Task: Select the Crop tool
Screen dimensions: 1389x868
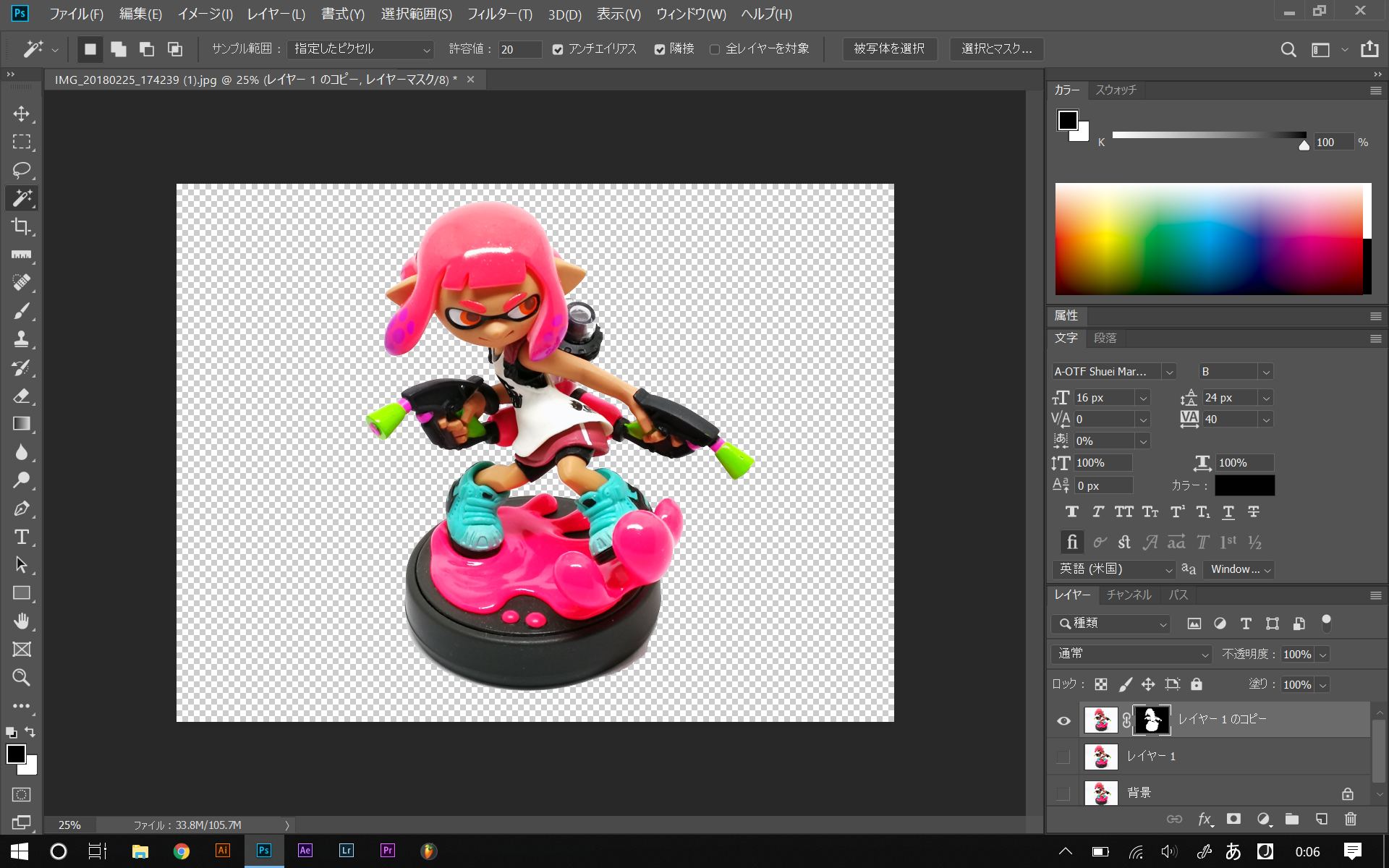Action: 21,226
